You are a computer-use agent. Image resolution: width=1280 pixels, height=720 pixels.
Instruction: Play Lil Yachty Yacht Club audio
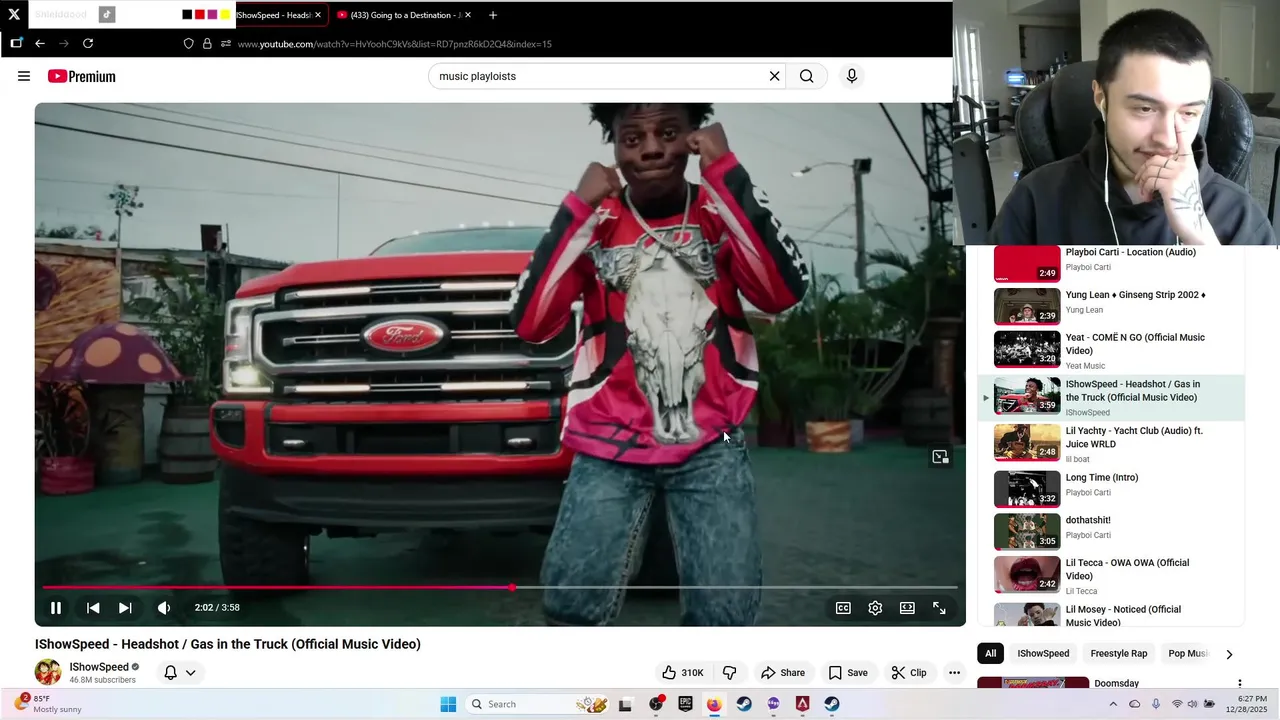[x=1110, y=443]
